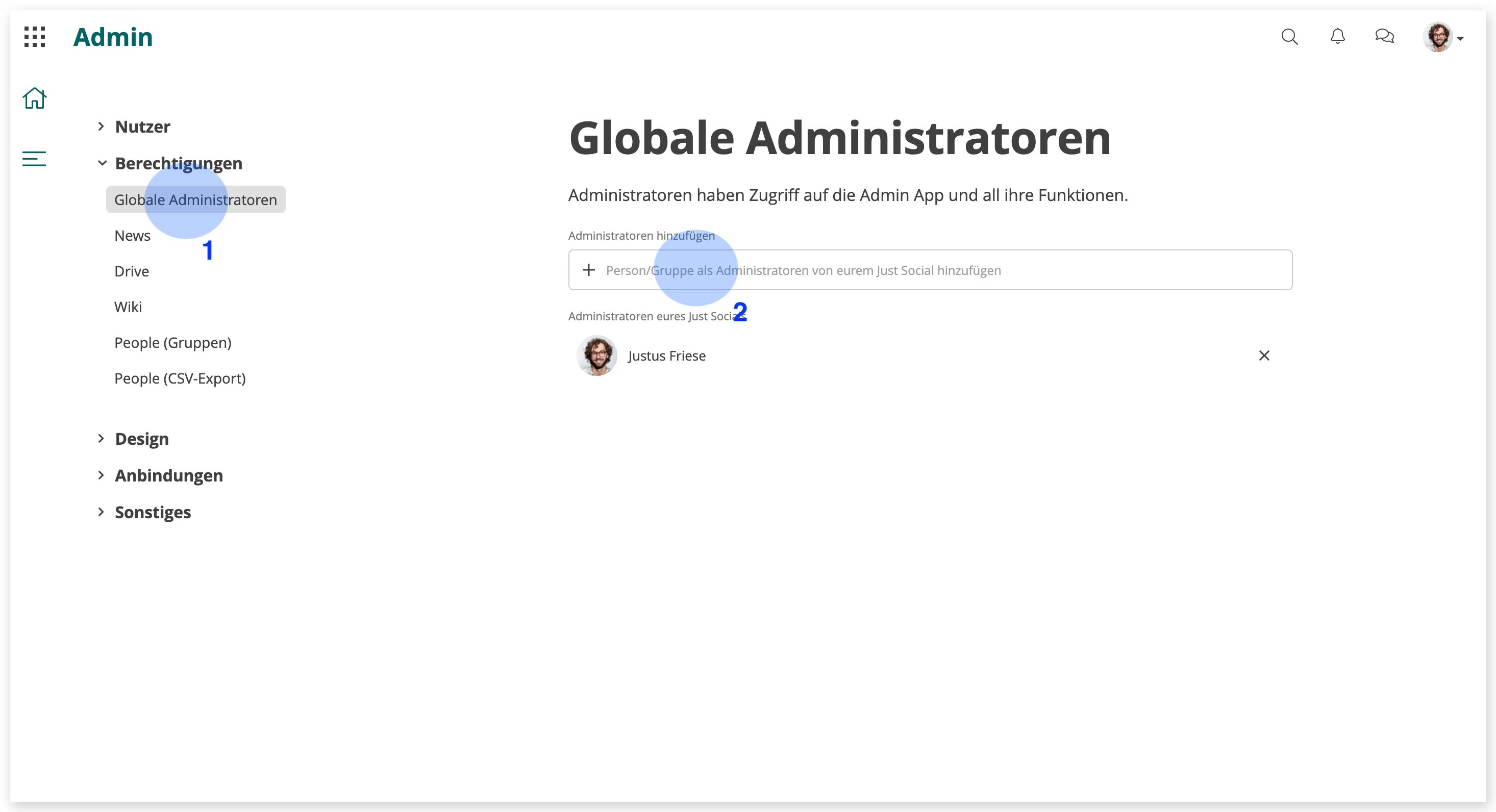Focus the add administrator input field
The image size is (1496, 812).
tap(930, 270)
